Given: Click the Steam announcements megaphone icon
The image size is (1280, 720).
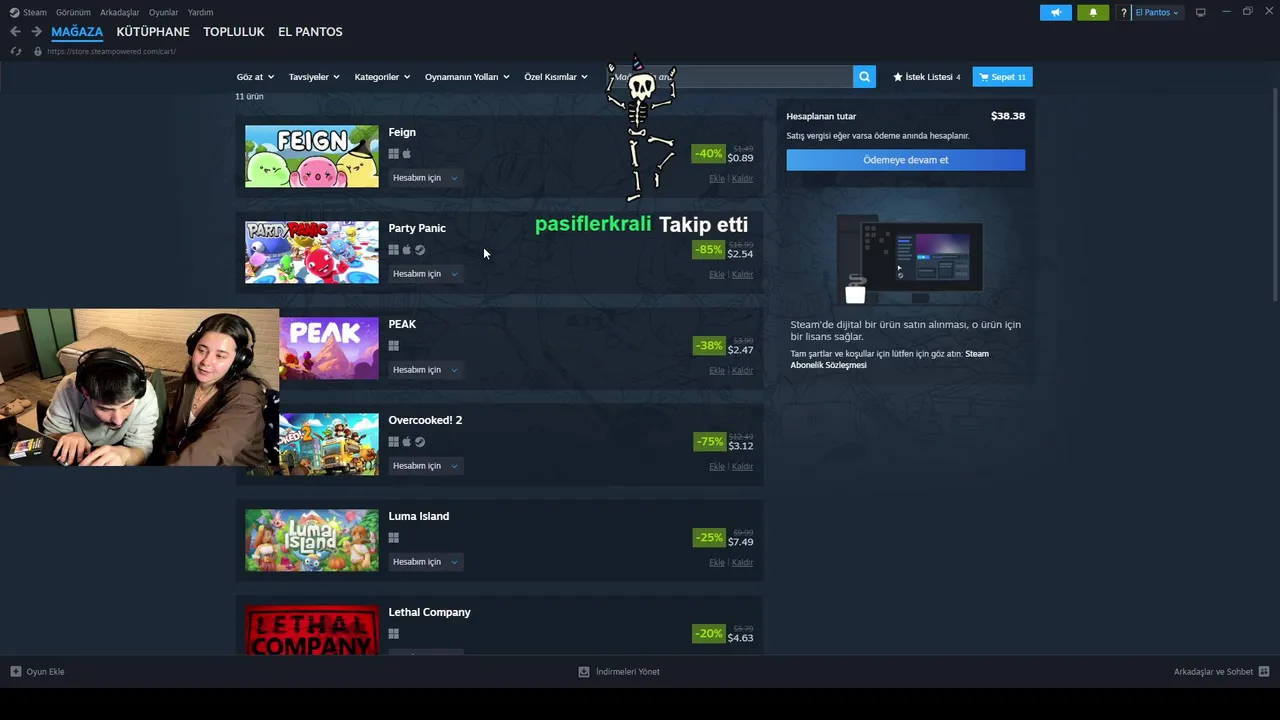Looking at the screenshot, I should 1055,12.
